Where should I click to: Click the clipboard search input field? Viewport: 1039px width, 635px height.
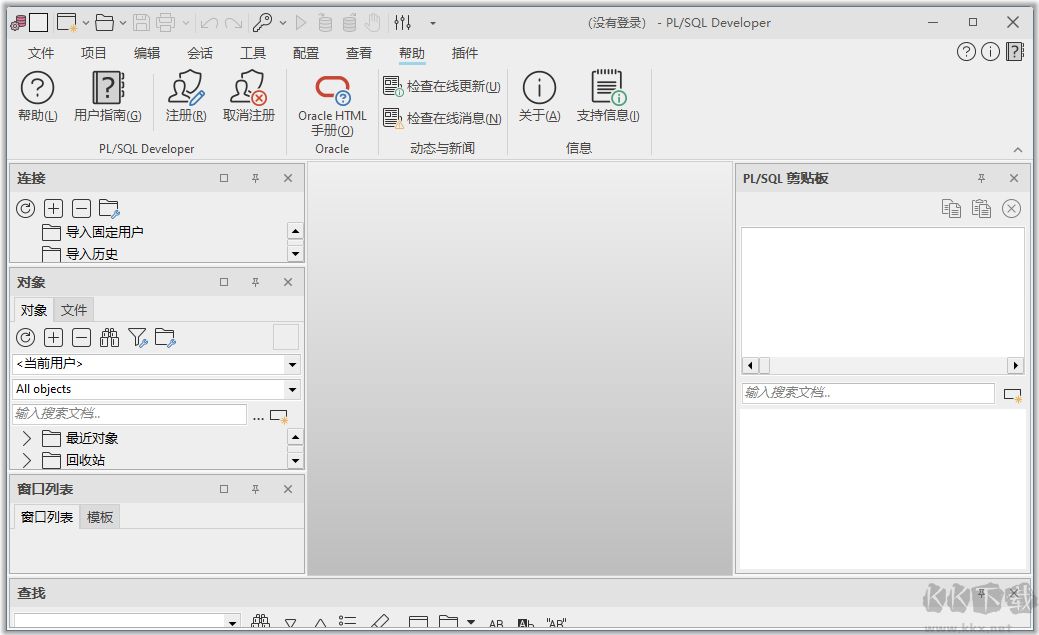pos(867,393)
